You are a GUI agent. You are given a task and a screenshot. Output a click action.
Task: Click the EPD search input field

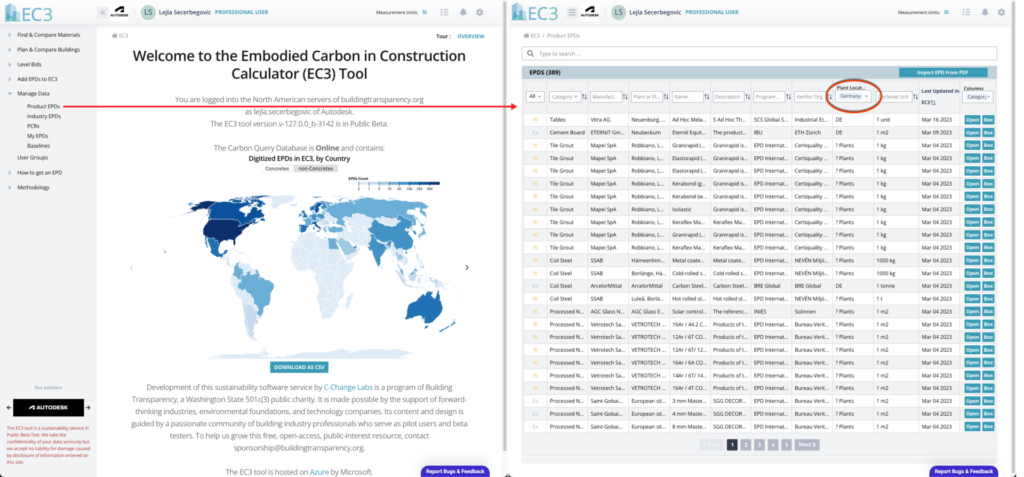pos(760,54)
